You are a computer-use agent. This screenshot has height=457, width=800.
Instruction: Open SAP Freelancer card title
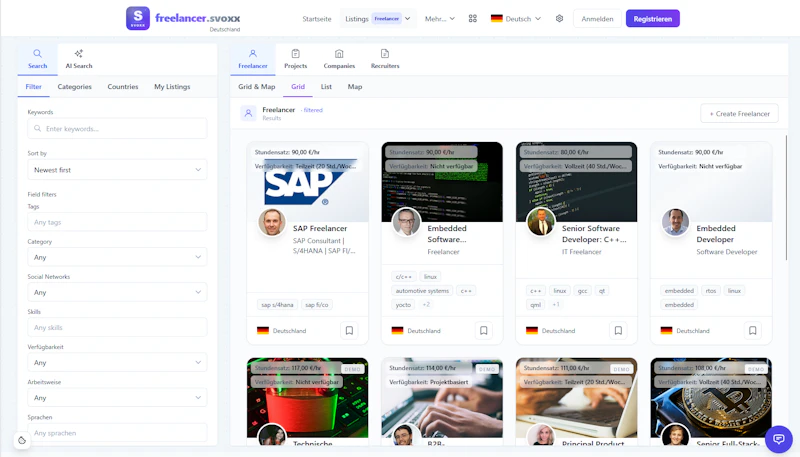point(320,228)
